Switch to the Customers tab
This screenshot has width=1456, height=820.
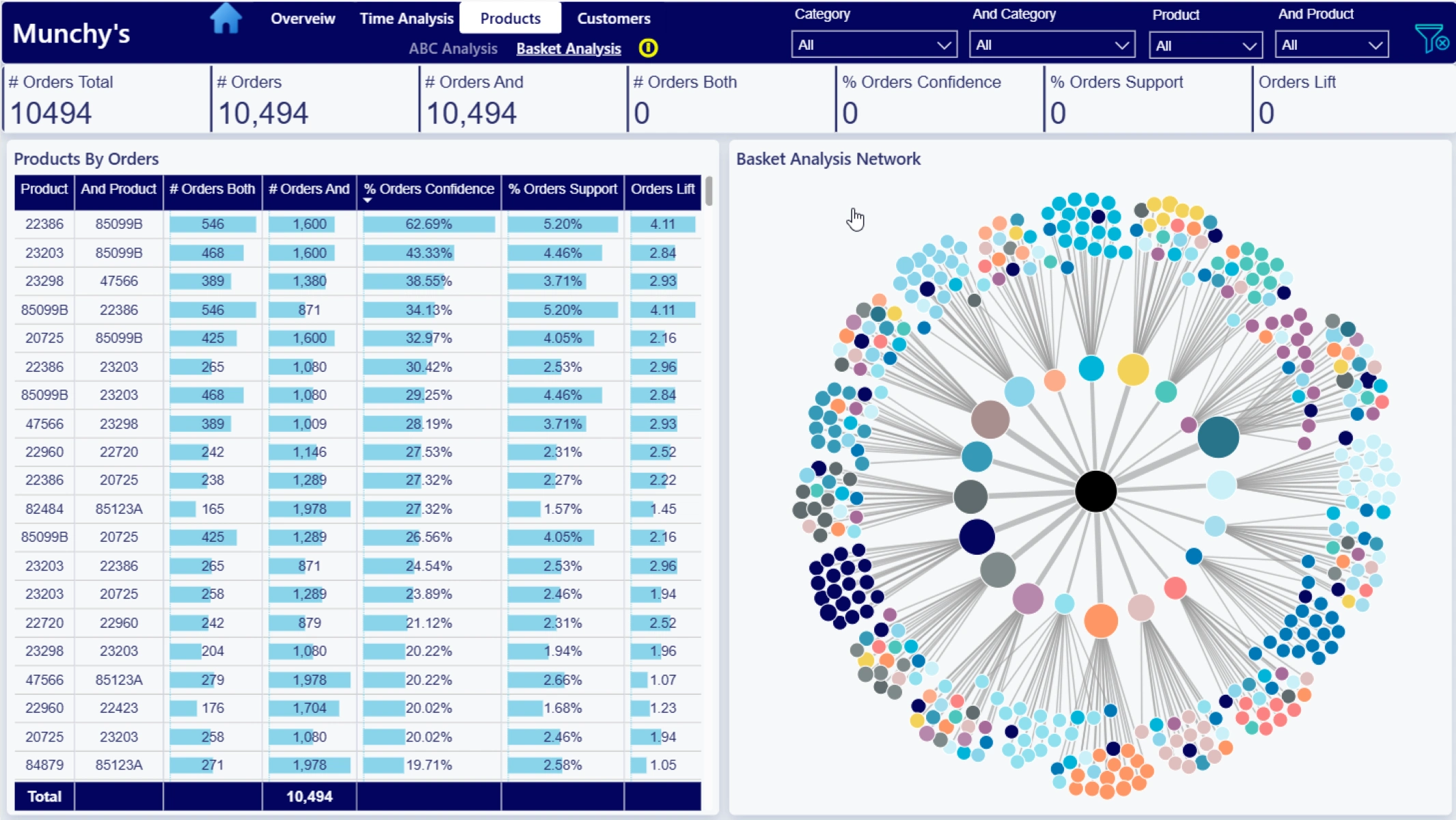613,18
